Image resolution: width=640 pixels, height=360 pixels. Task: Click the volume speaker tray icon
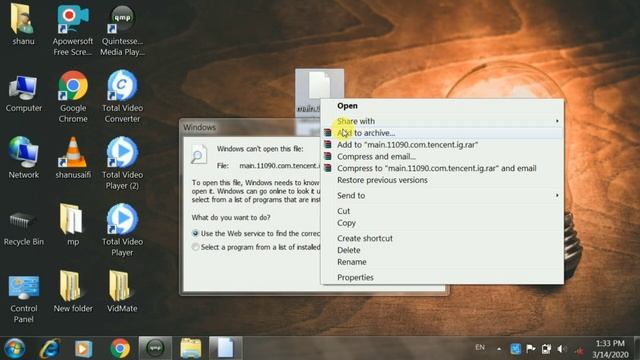coord(562,349)
